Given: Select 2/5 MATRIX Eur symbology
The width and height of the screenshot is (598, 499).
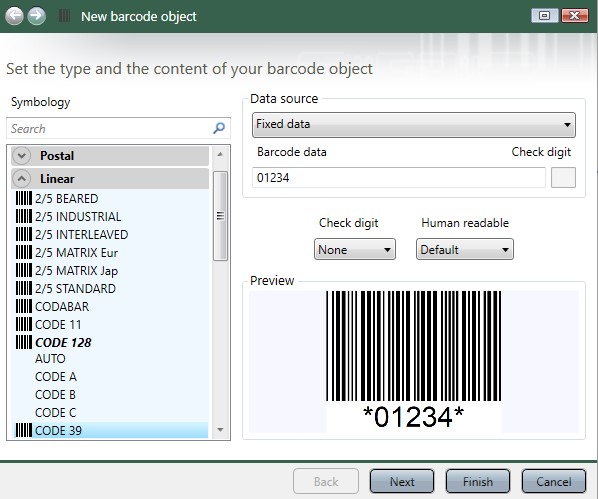Looking at the screenshot, I should click(77, 252).
